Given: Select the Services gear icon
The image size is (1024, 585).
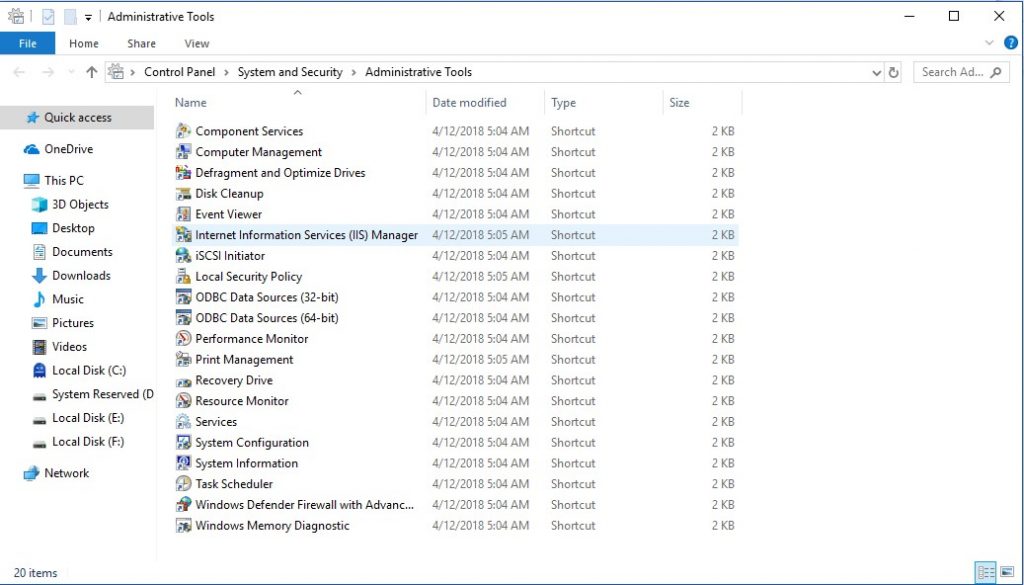Looking at the screenshot, I should click(184, 422).
